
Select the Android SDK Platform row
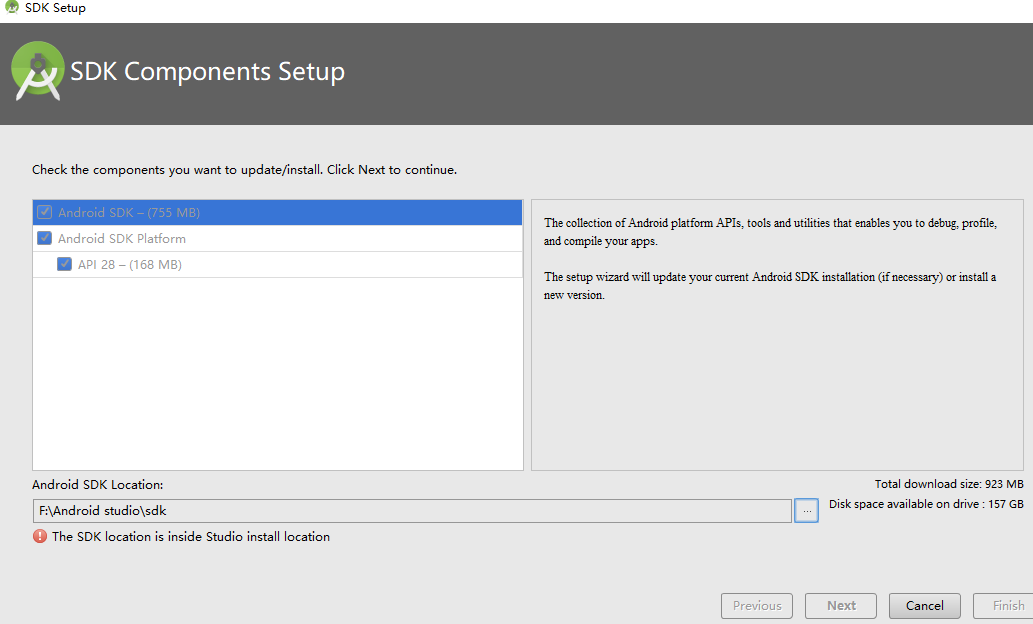(x=277, y=239)
